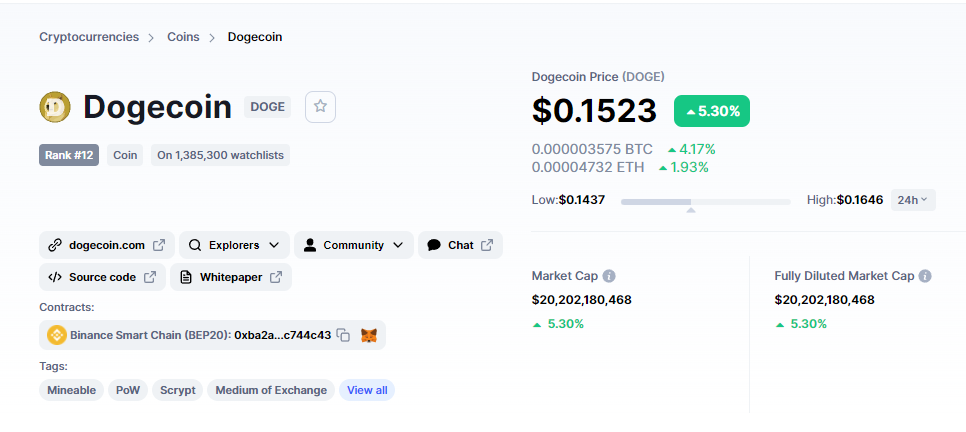Open dogecoin.com website link
Screen dimensions: 966x432
click(107, 245)
